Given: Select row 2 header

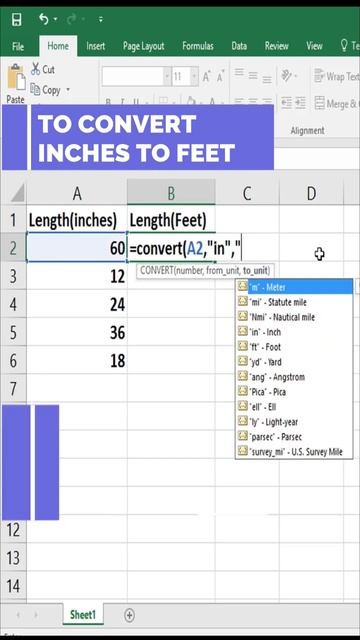Looking at the screenshot, I should [x=13, y=248].
